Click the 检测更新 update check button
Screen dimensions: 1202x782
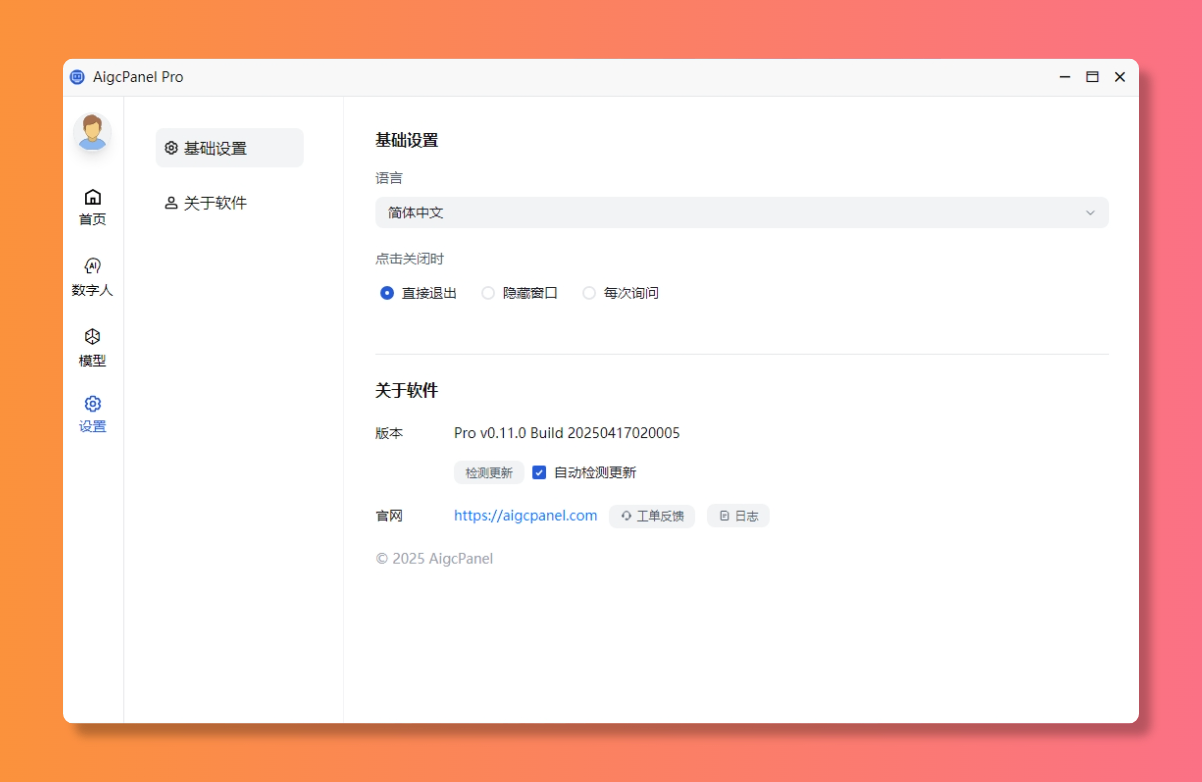click(488, 472)
